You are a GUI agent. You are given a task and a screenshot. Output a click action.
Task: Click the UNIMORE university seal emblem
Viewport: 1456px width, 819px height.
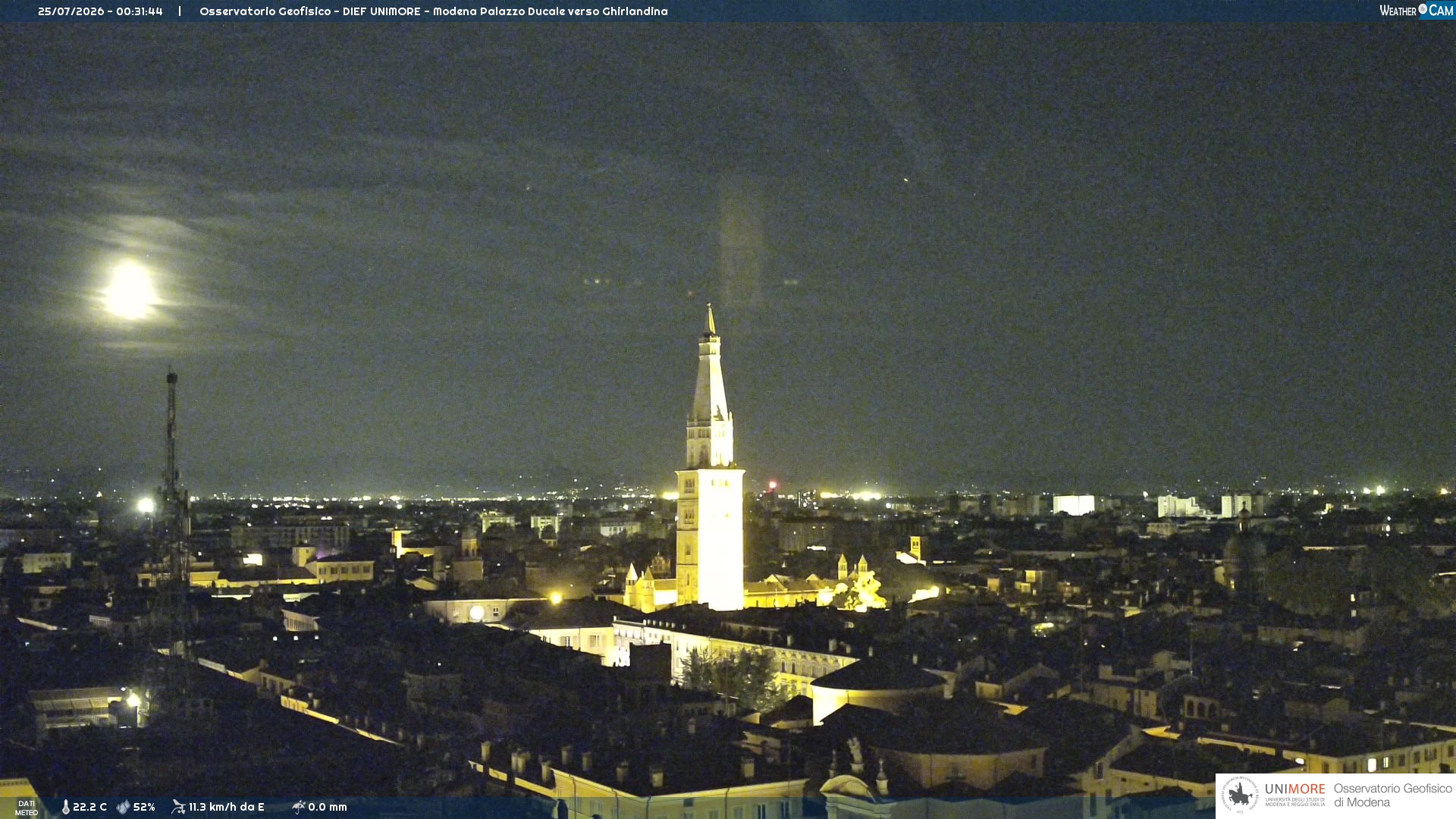click(x=1240, y=795)
